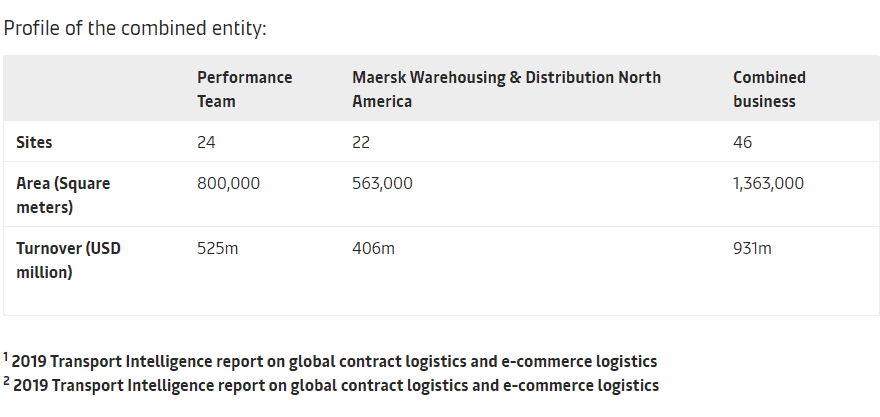Click the Area (Square meters) row label

click(x=63, y=195)
